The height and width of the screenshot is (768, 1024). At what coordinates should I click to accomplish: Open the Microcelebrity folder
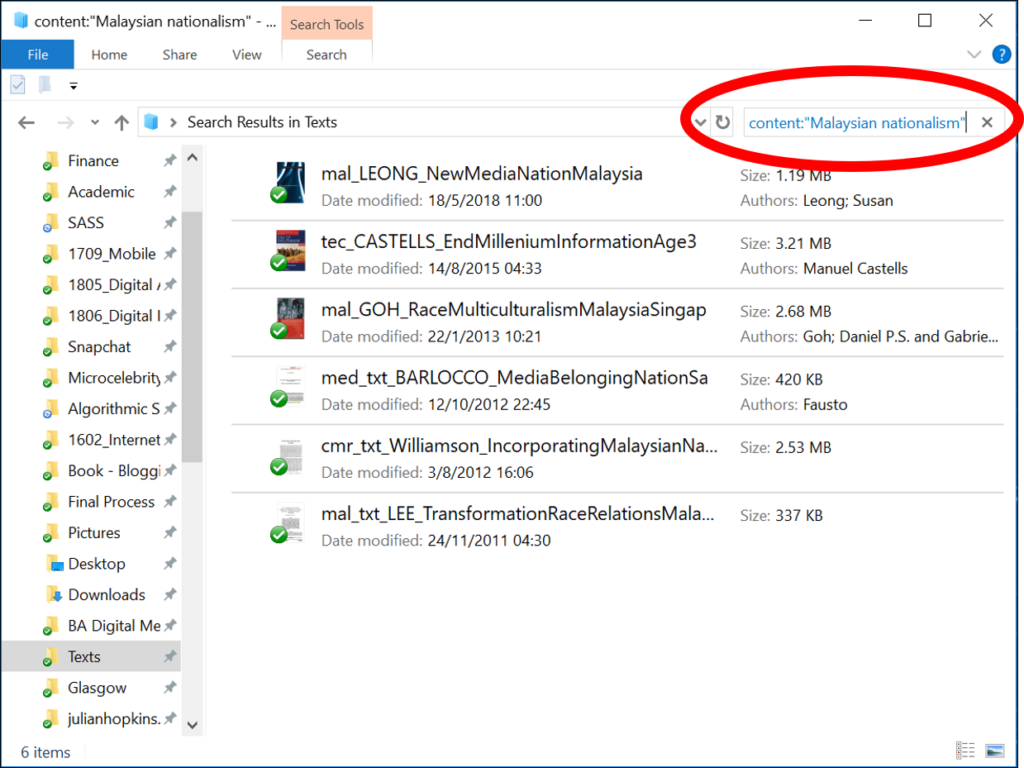[114, 377]
